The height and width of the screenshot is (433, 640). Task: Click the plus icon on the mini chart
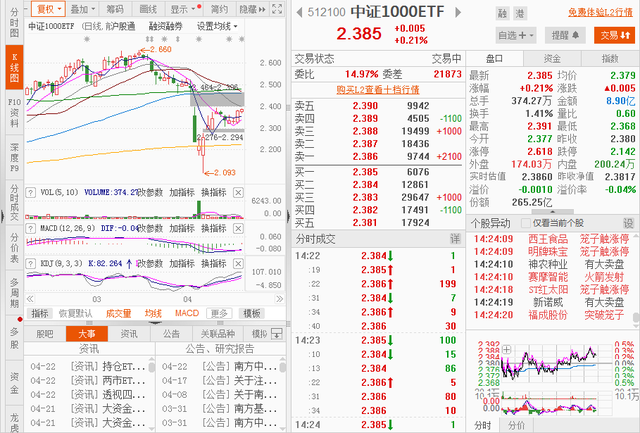[507, 349]
